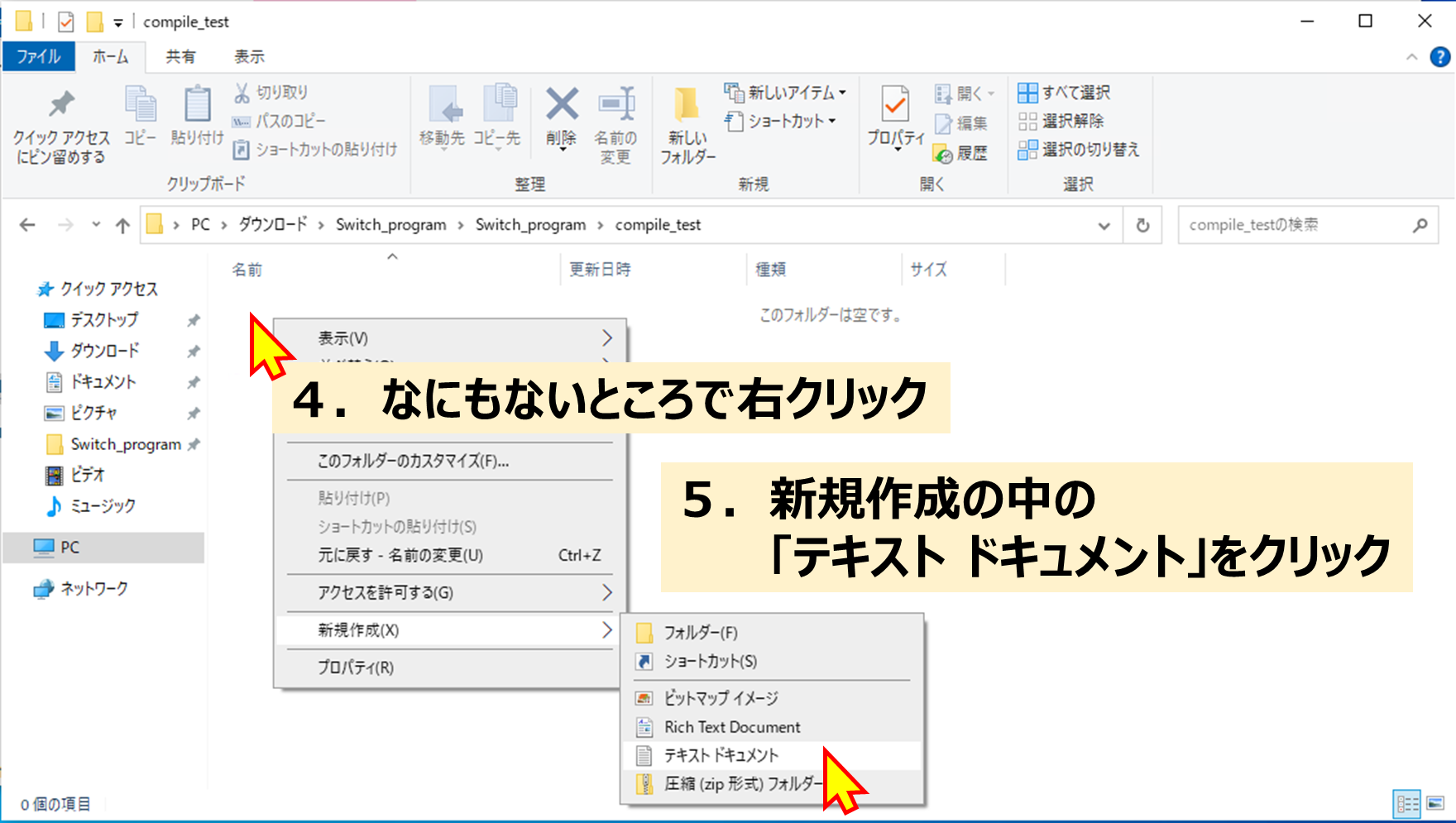Create a New Folder from ribbon

tap(687, 126)
